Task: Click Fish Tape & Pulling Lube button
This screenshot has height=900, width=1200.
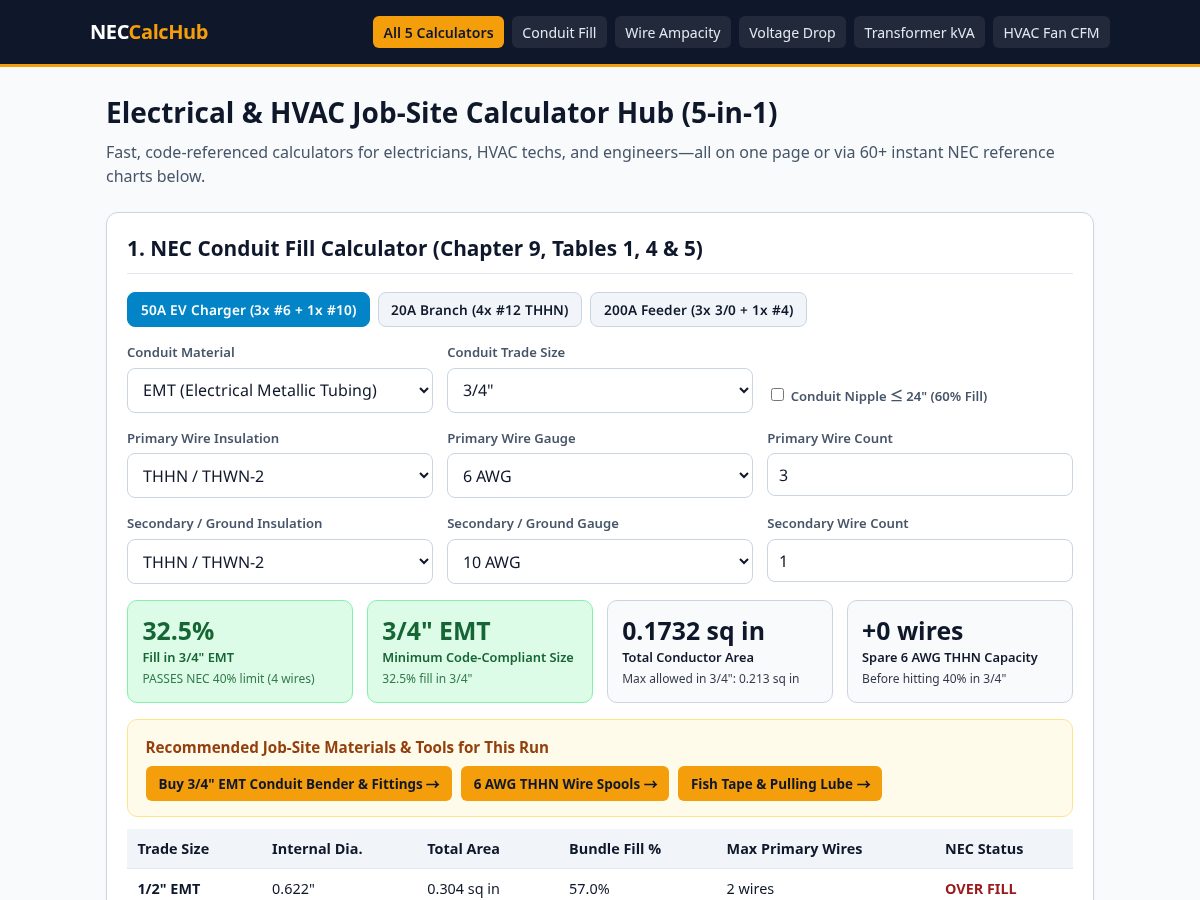Action: [x=780, y=784]
